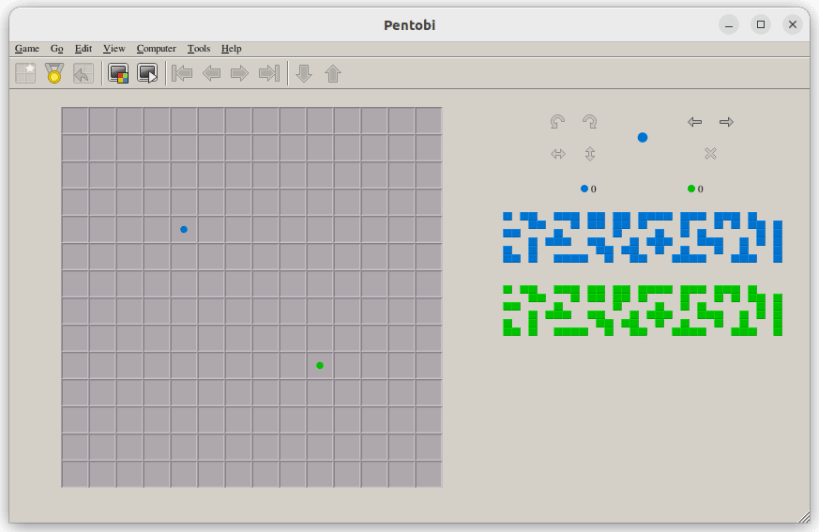This screenshot has height=532, width=819.
Task: Jump to end of game icon
Action: (x=270, y=73)
